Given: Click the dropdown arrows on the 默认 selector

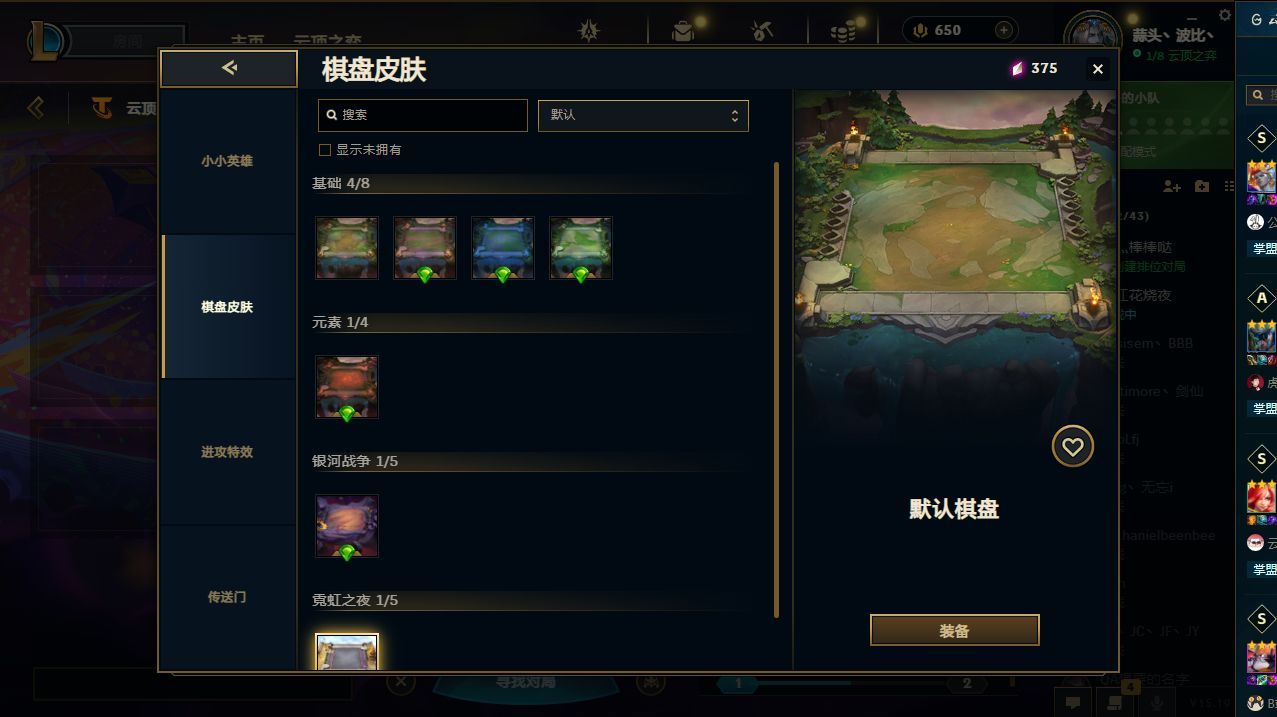Looking at the screenshot, I should pyautogui.click(x=734, y=115).
